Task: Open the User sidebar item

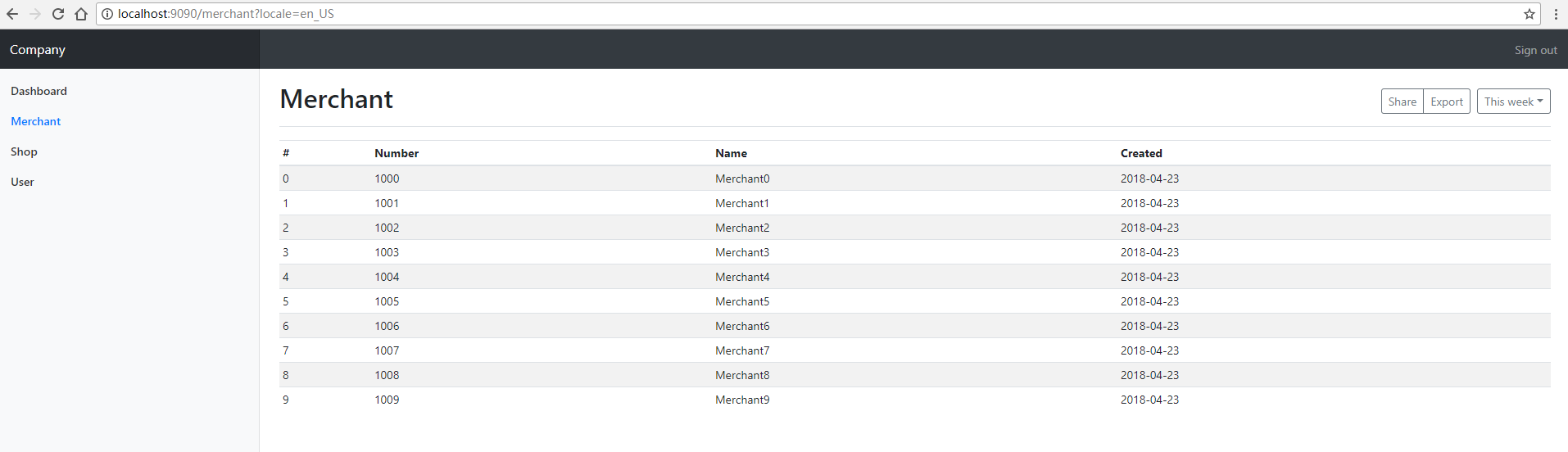Action: [22, 182]
